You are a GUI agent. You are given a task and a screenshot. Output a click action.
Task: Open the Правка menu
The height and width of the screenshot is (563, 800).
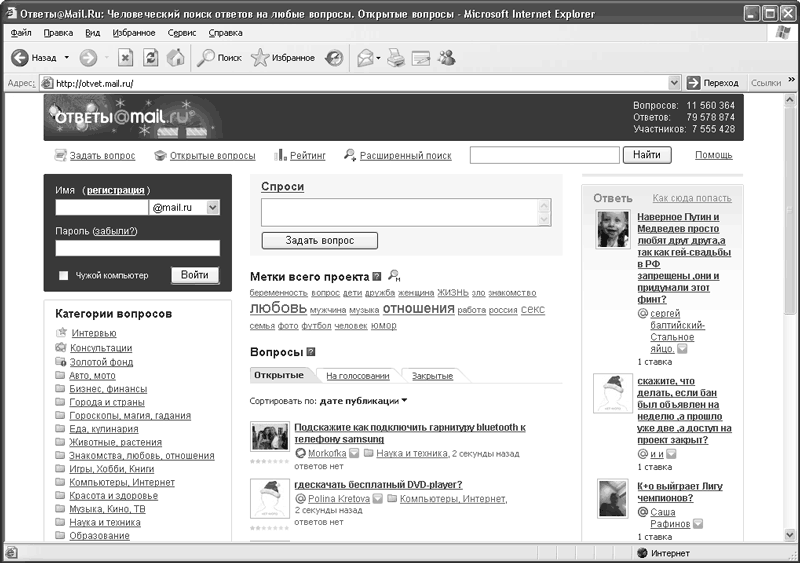[58, 33]
